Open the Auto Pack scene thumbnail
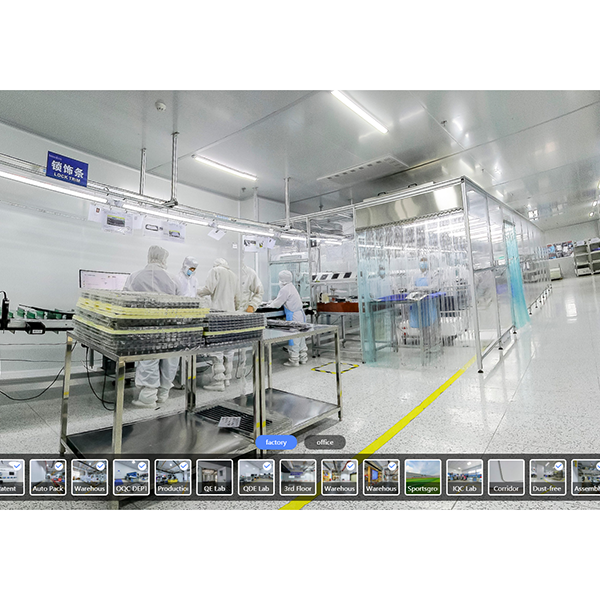600x600 pixels. (x=48, y=477)
